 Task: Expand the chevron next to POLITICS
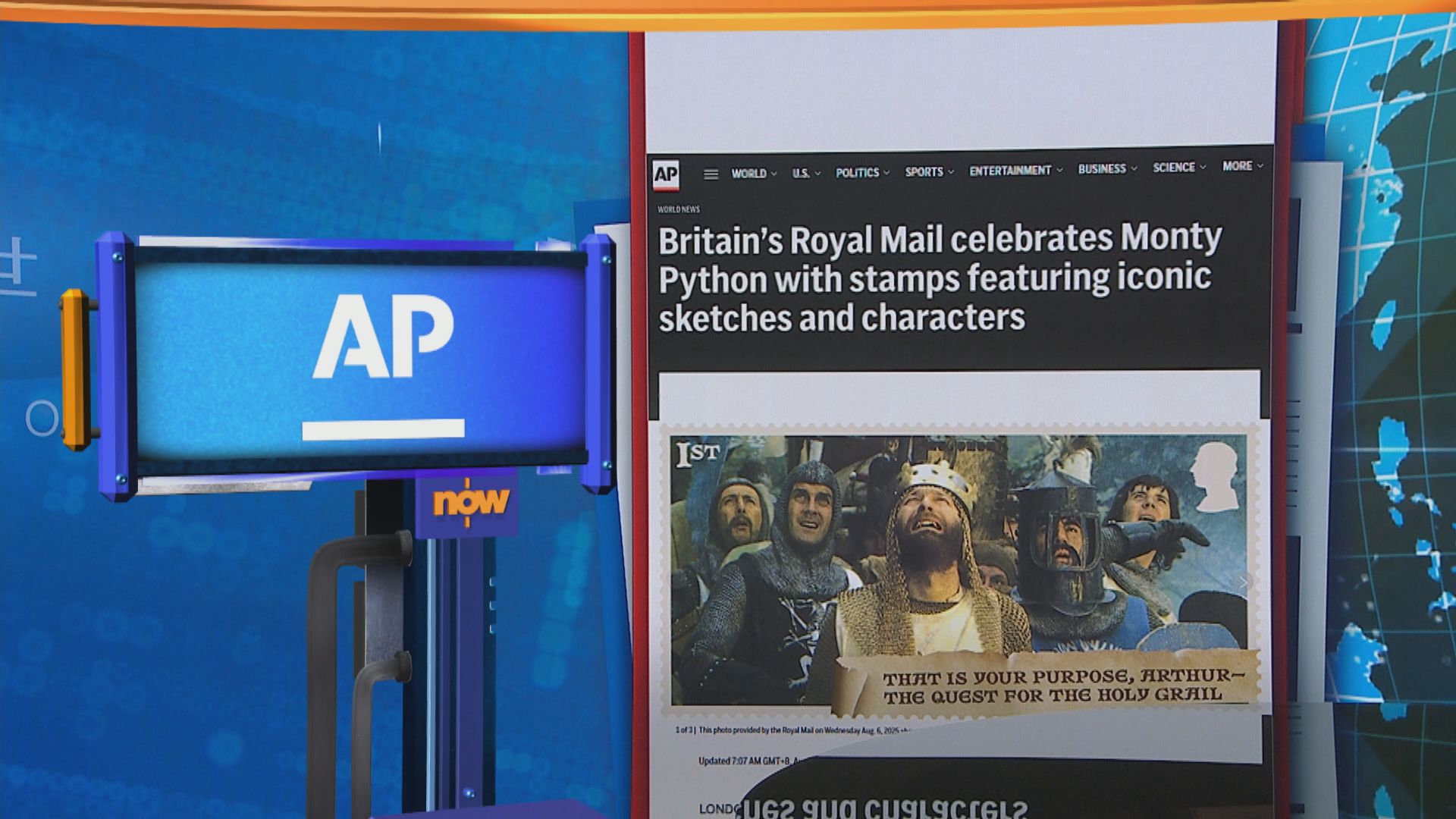[886, 173]
